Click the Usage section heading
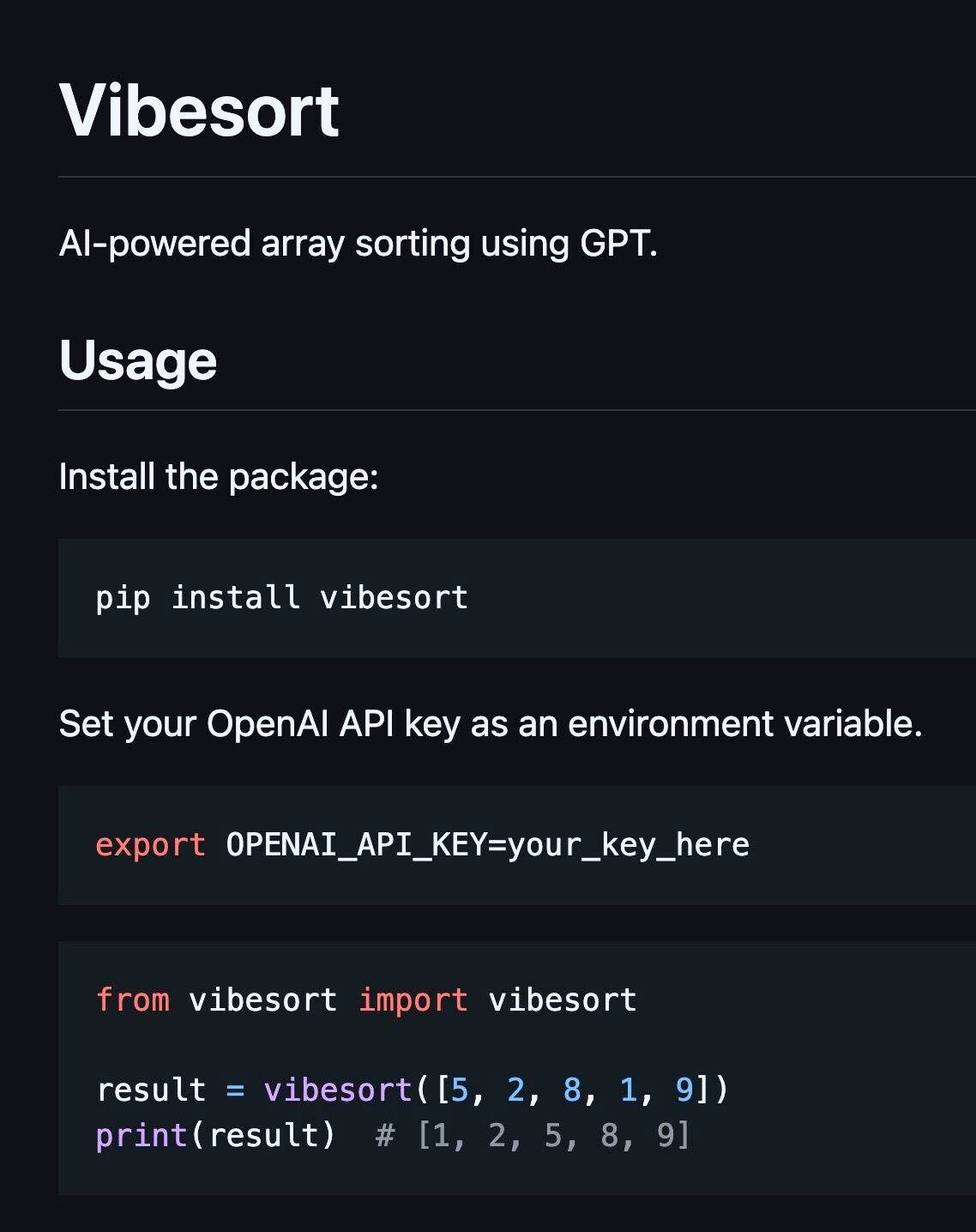This screenshot has width=976, height=1232. pyautogui.click(x=138, y=360)
